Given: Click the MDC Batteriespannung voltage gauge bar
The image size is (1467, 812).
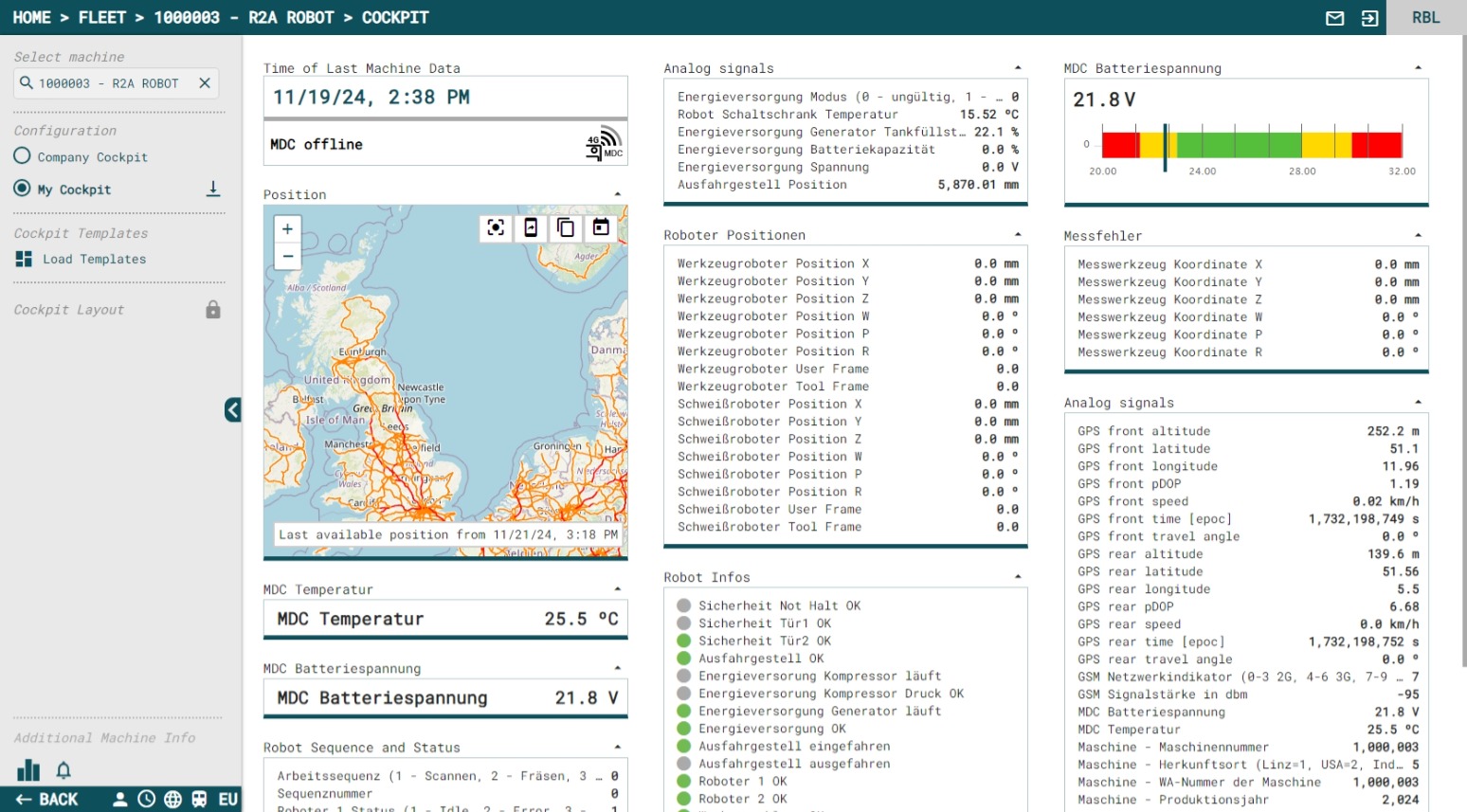Looking at the screenshot, I should [x=1251, y=145].
